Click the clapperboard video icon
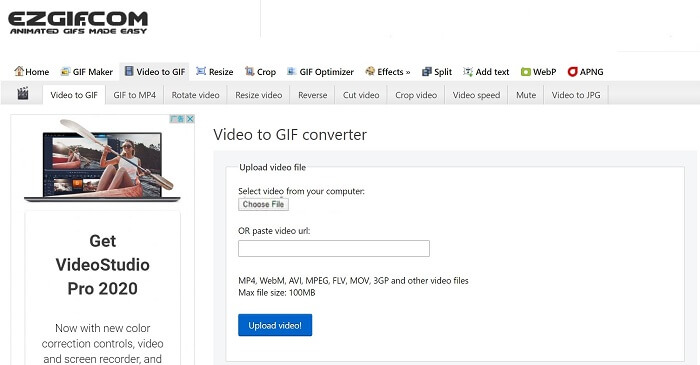 23,94
